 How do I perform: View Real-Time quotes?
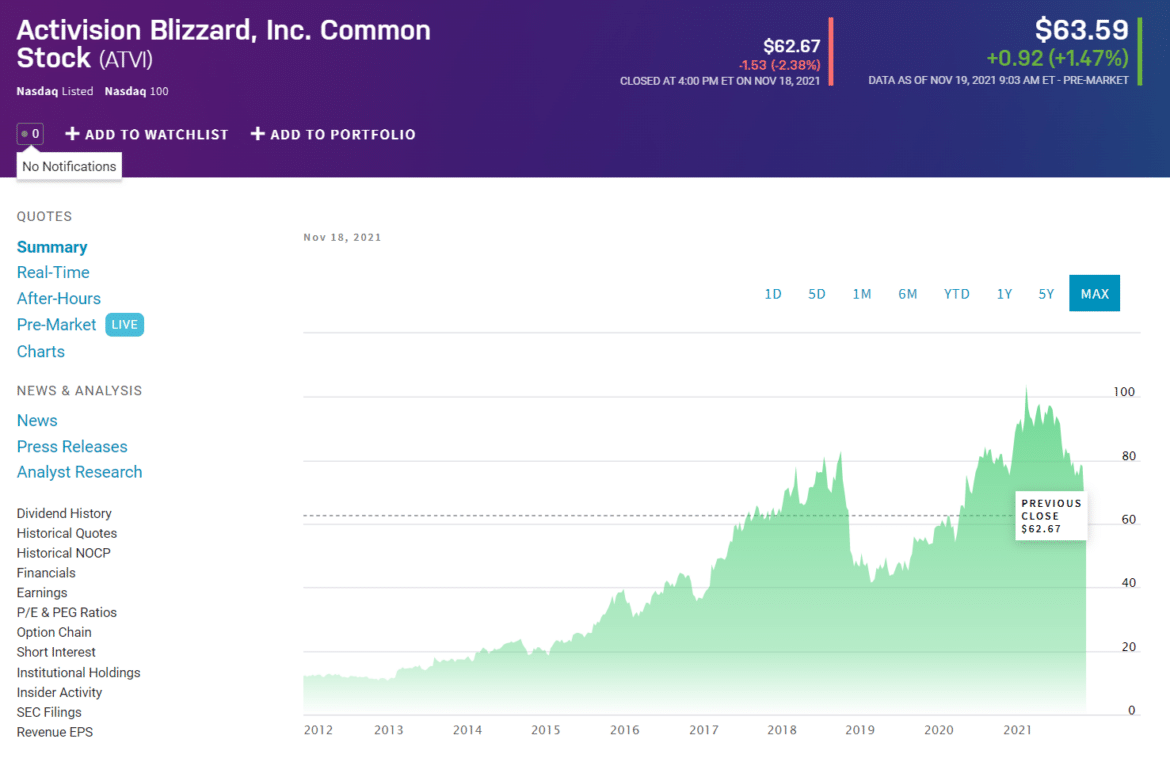[x=53, y=272]
